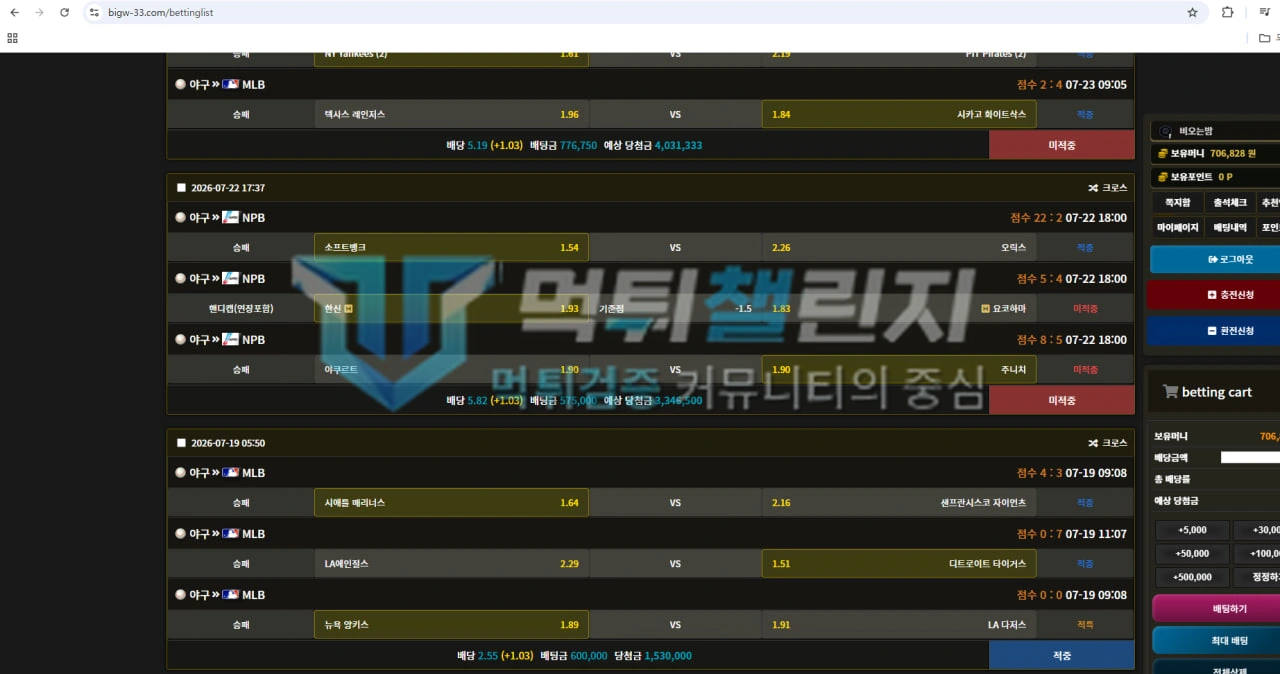Open 마이페이지 in the side menu
The image size is (1280, 674).
pos(1177,228)
